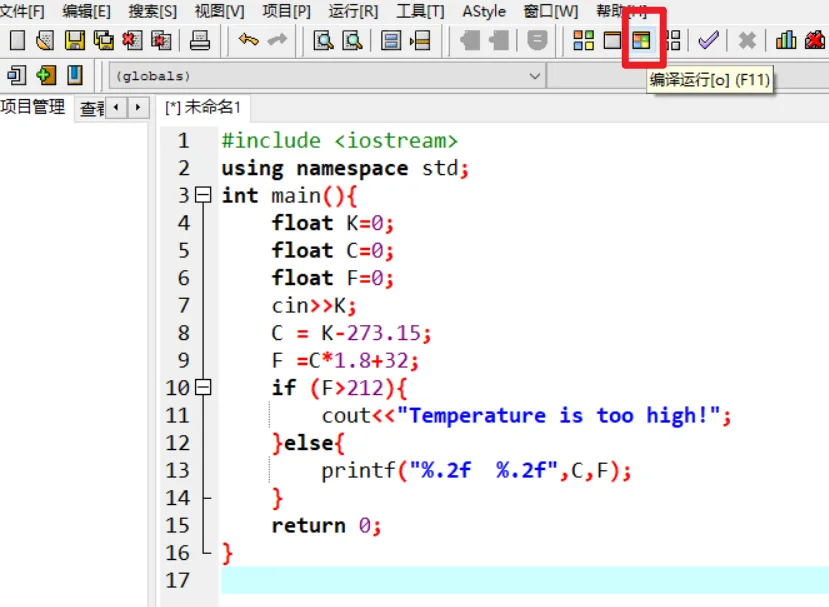The image size is (829, 607).
Task: Click the greyed Project options icon
Action: click(x=537, y=40)
